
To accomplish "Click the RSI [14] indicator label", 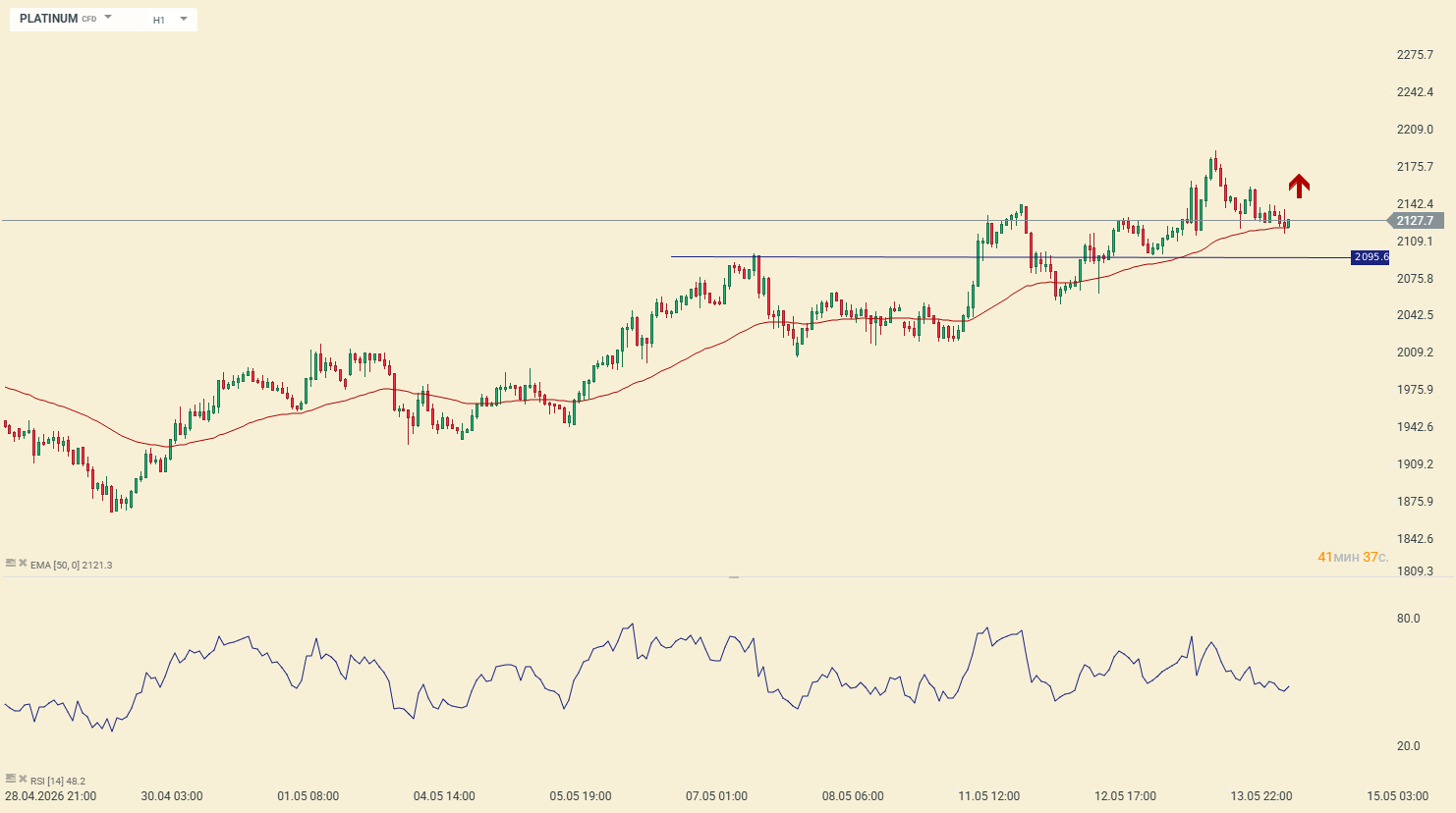I will 58,781.
